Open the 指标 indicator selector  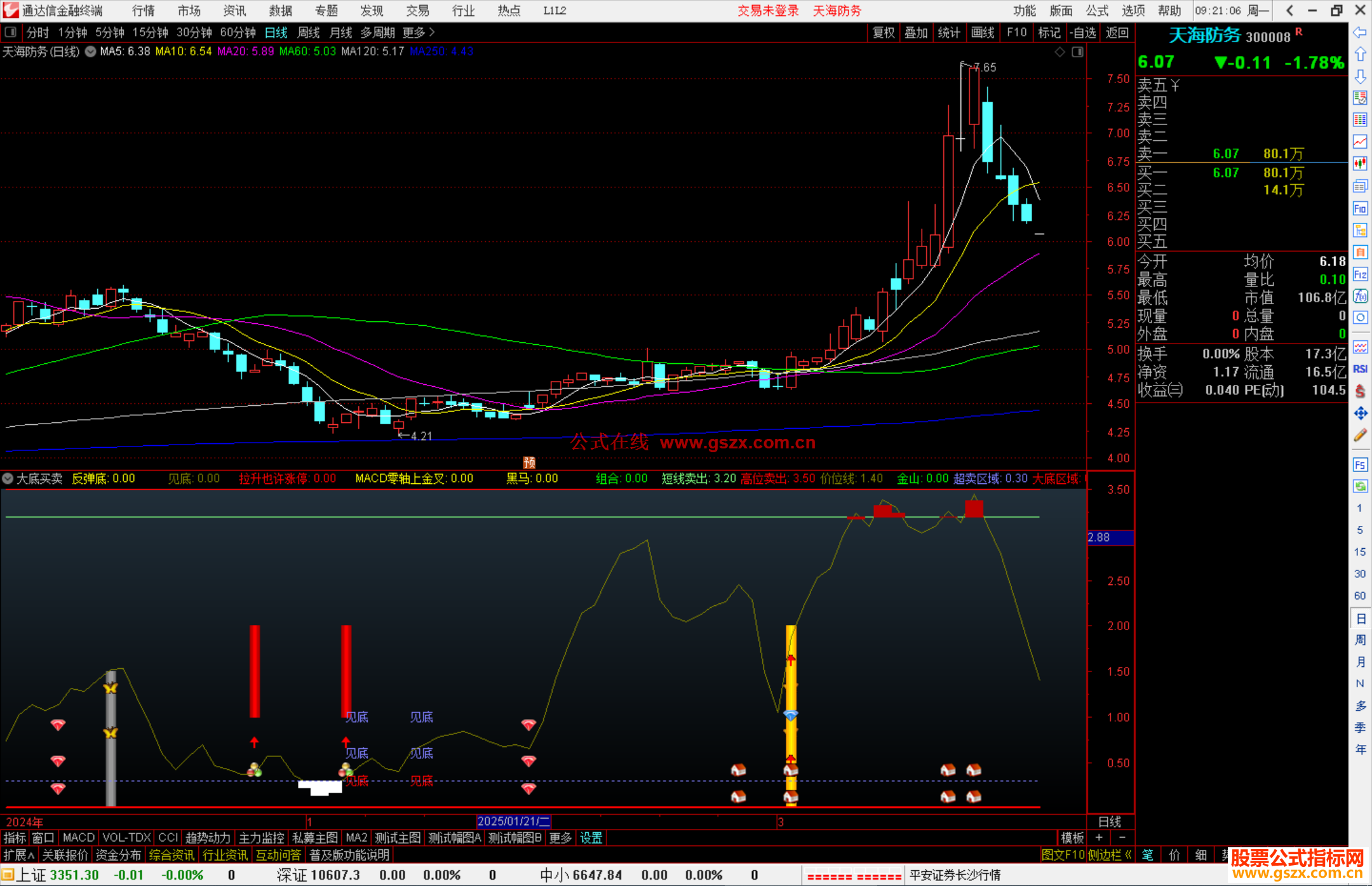[15, 838]
